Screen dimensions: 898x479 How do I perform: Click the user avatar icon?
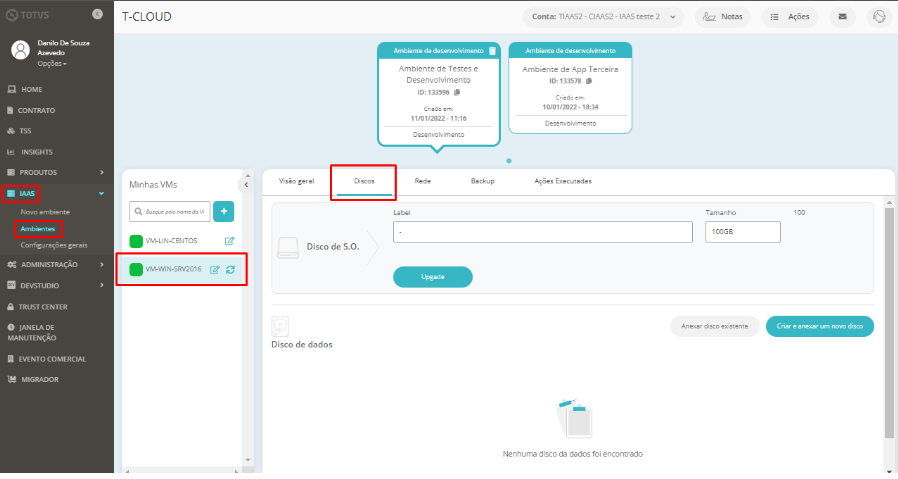pos(21,50)
